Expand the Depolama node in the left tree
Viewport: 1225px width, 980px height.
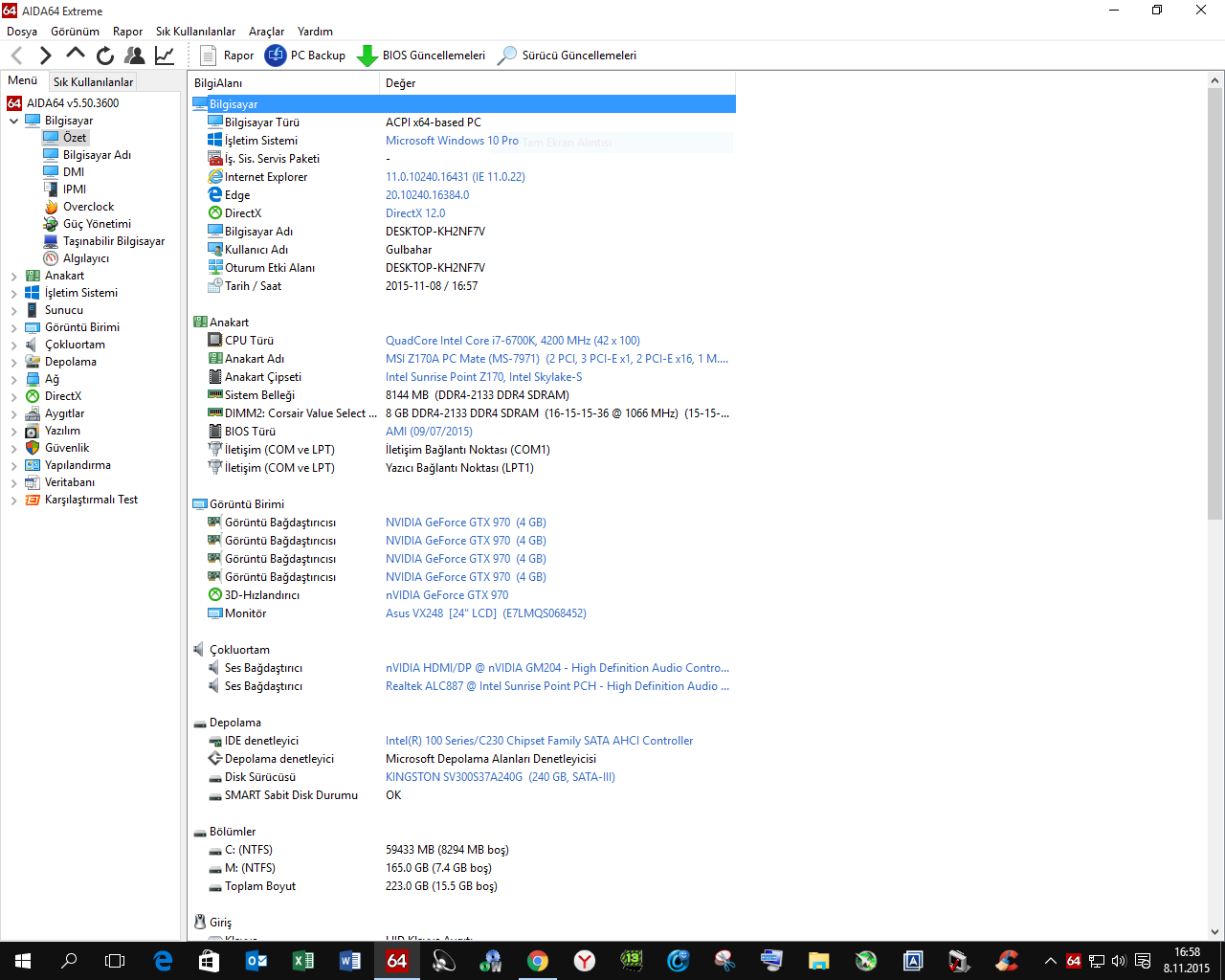coord(13,363)
